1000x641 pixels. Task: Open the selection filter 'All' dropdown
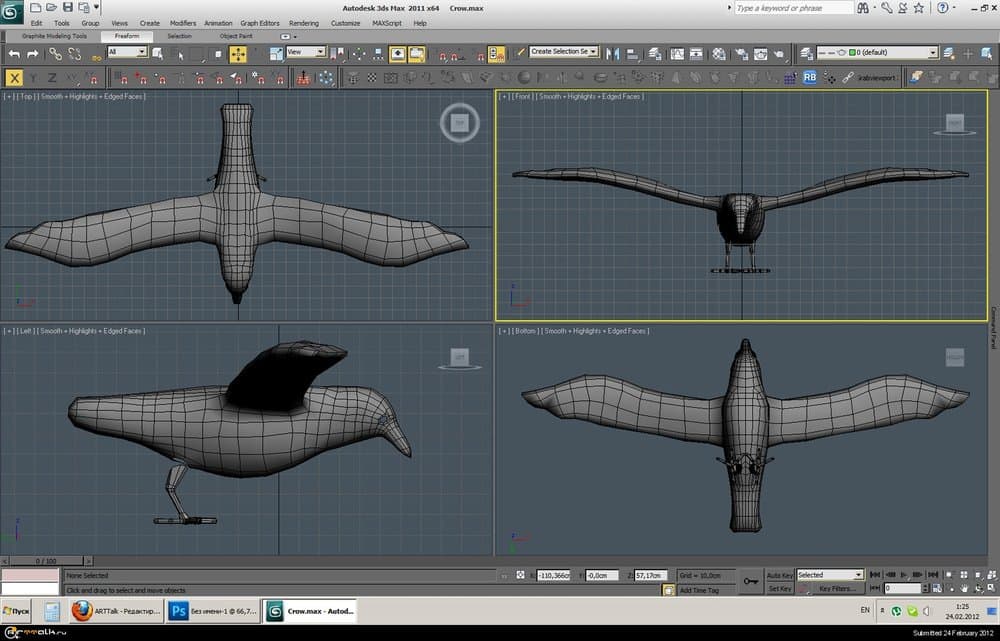(x=127, y=52)
